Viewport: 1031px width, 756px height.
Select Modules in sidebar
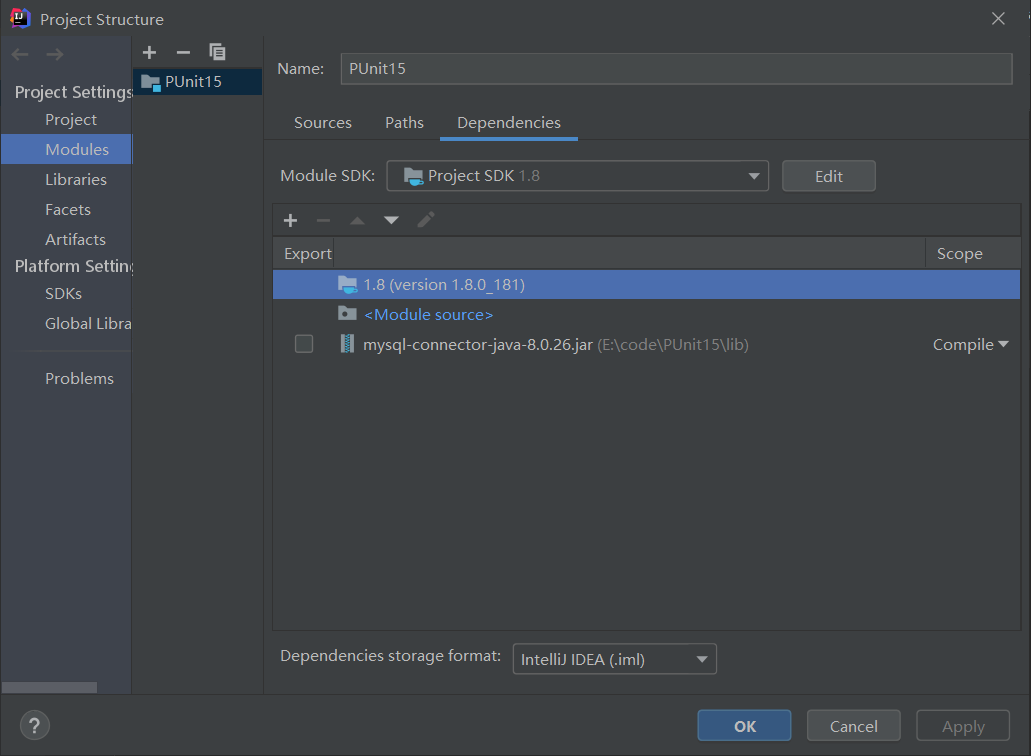coord(66,149)
